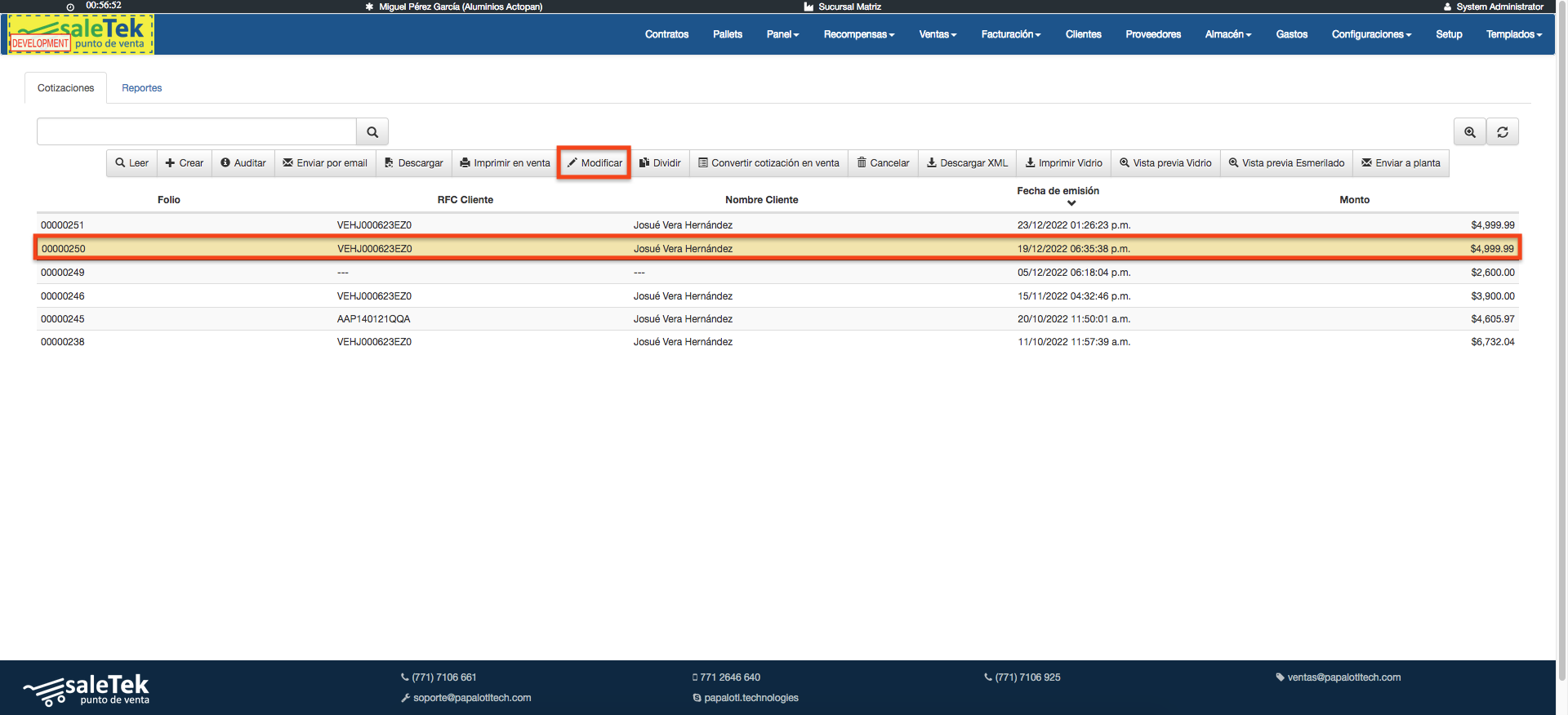The image size is (1568, 715).
Task: Click Convertir cotización en venta button
Action: [768, 163]
